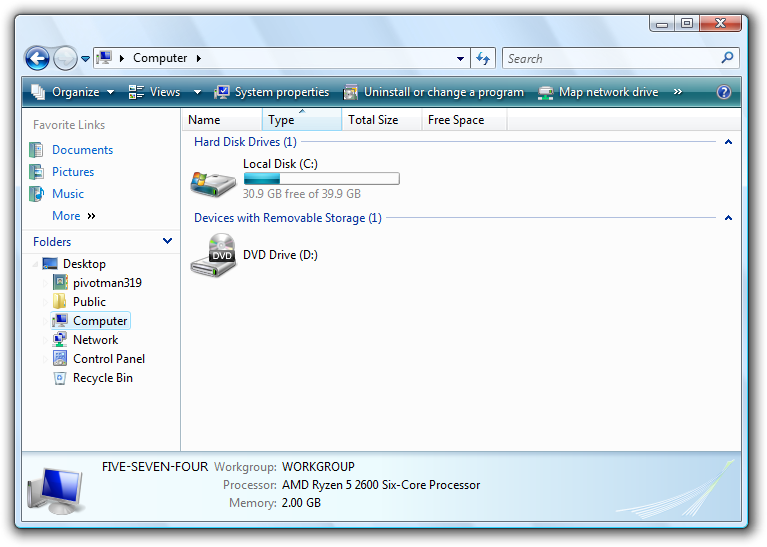Open the Views dropdown arrow
This screenshot has height=547, width=767.
198,92
